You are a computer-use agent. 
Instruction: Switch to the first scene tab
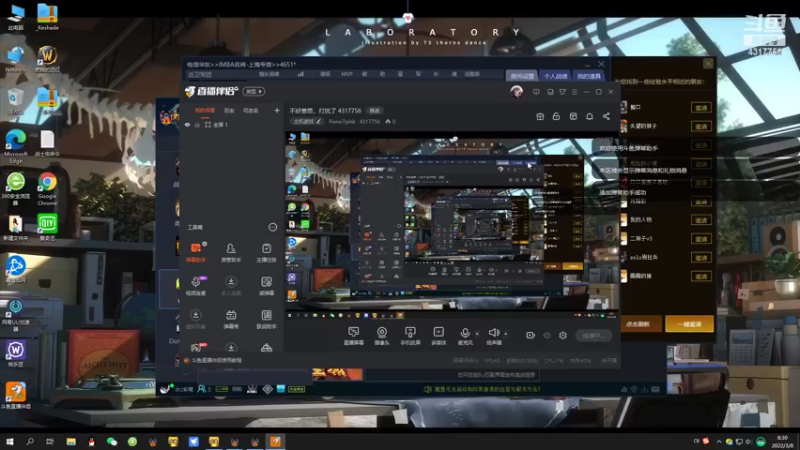[205, 110]
